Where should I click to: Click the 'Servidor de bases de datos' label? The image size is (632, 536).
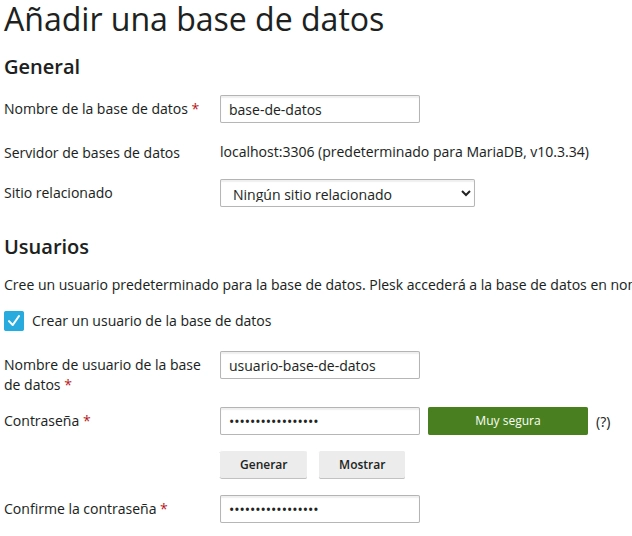coord(92,153)
